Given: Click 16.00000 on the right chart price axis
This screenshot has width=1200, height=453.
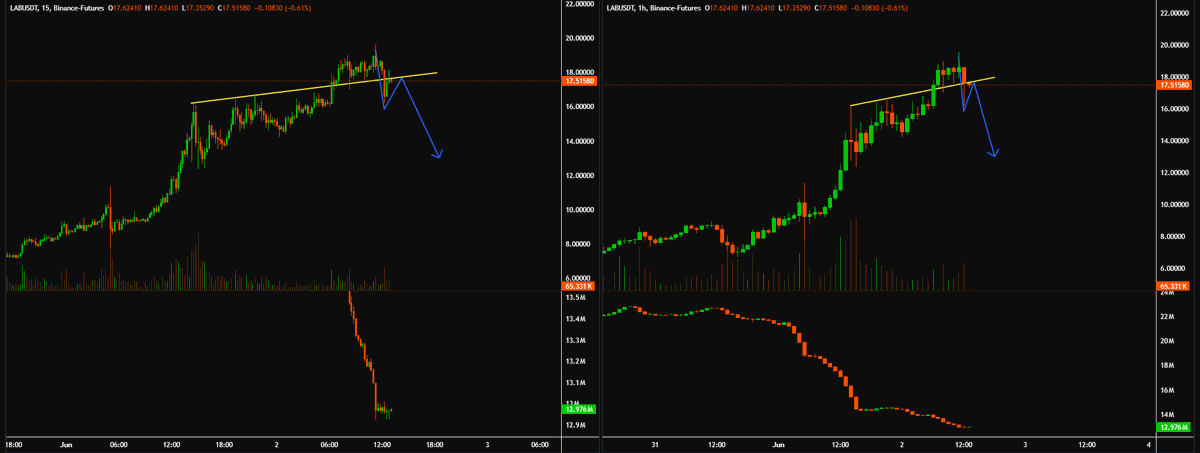Looking at the screenshot, I should click(x=1174, y=109).
